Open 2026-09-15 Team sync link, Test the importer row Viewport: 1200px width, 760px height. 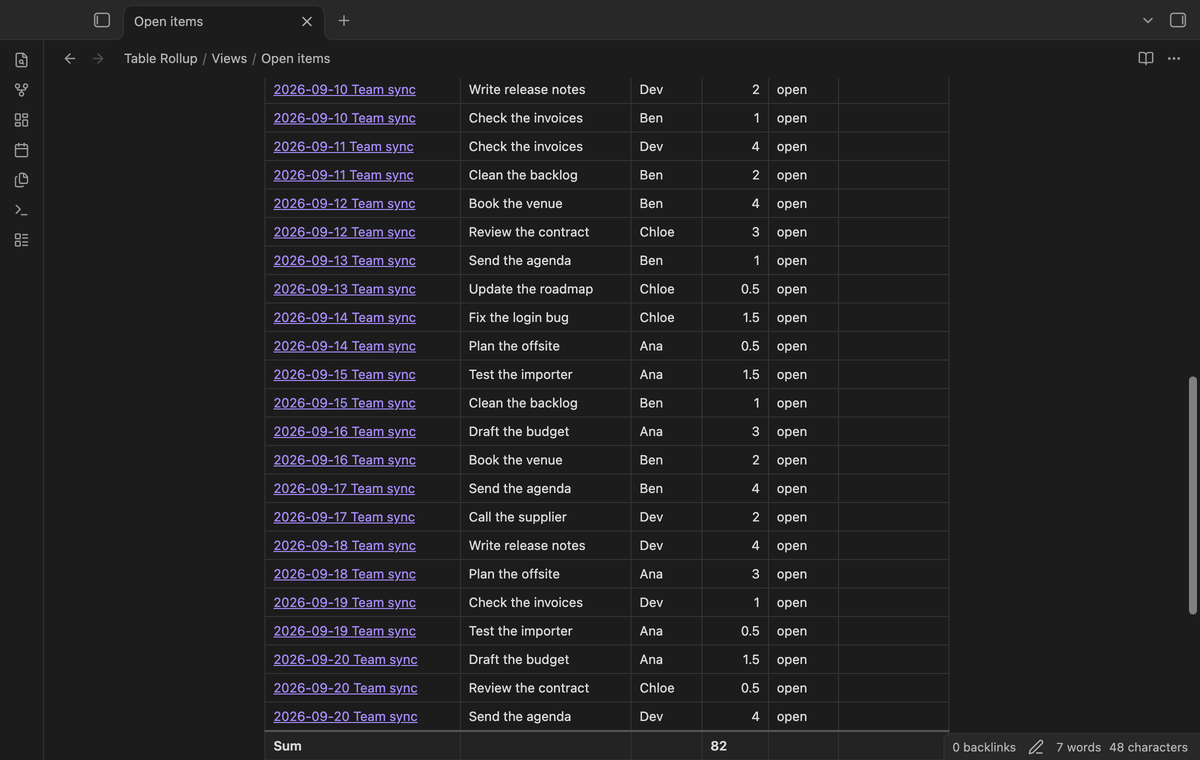pyautogui.click(x=345, y=374)
